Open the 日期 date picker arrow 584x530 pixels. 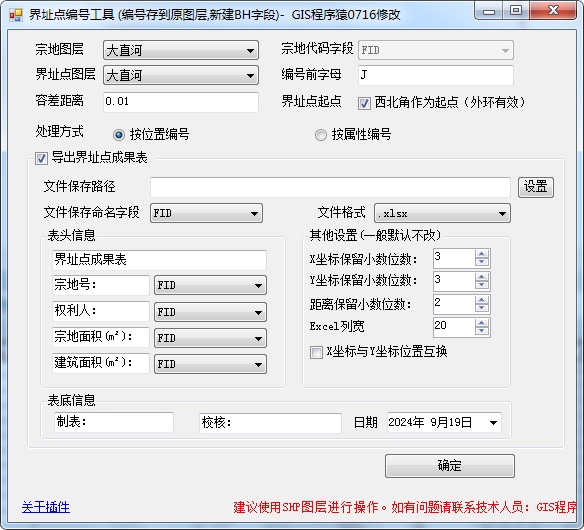click(x=493, y=423)
